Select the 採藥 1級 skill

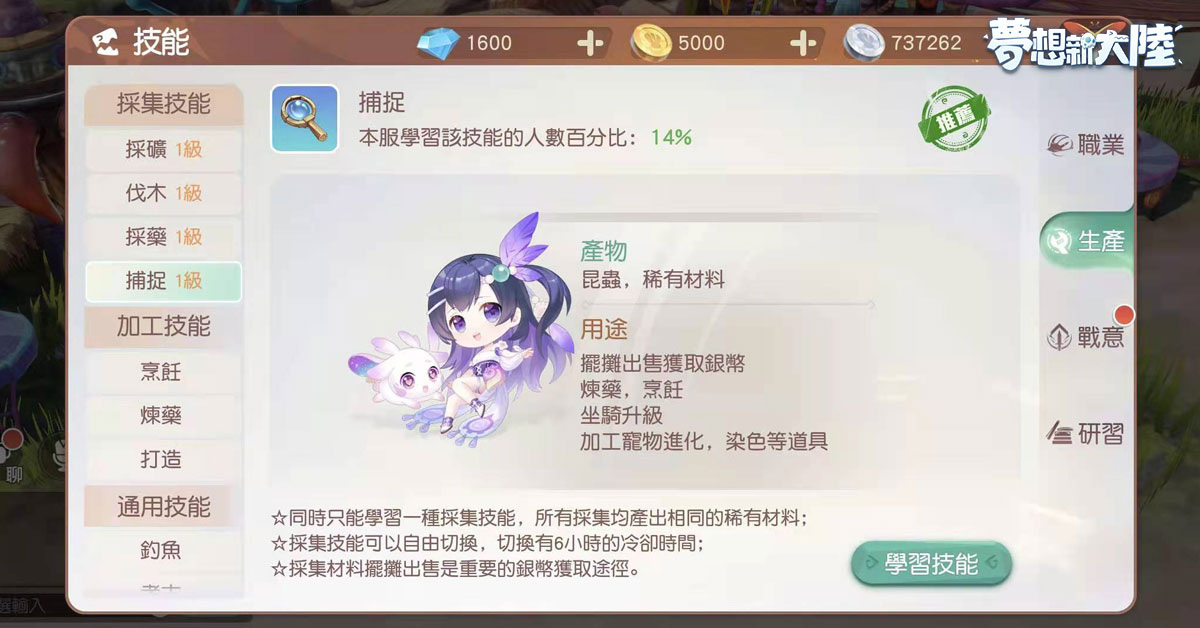tap(164, 237)
